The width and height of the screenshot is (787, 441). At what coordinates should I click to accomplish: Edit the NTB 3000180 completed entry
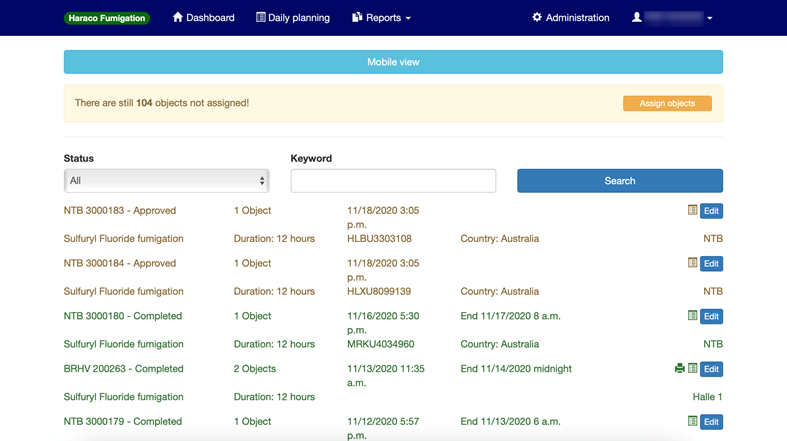tap(711, 317)
